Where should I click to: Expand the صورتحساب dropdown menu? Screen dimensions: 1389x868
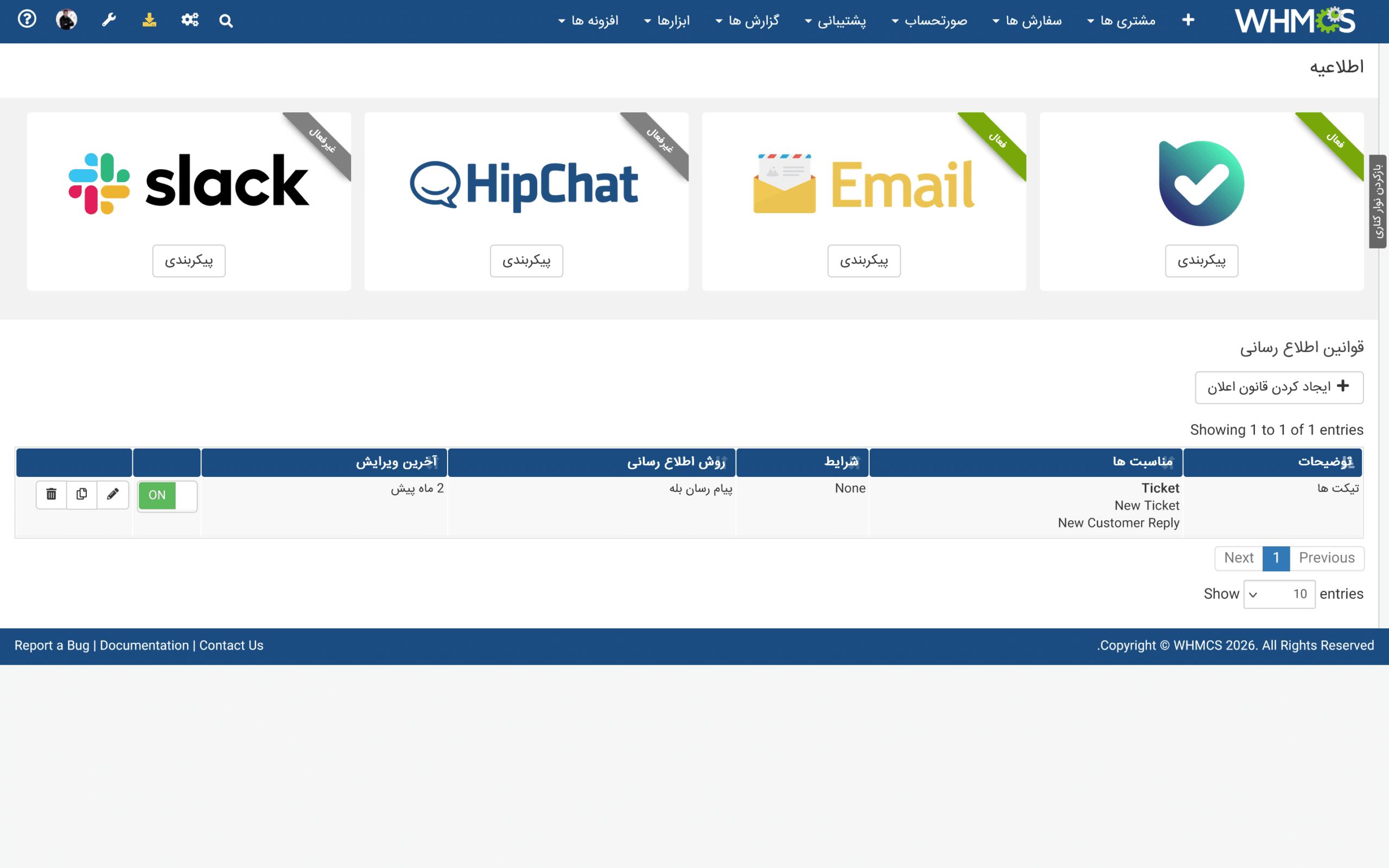(929, 21)
